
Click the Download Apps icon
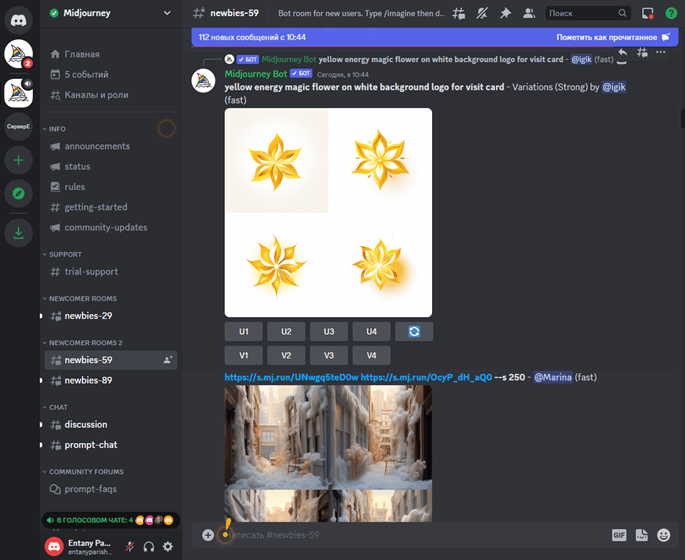18,233
